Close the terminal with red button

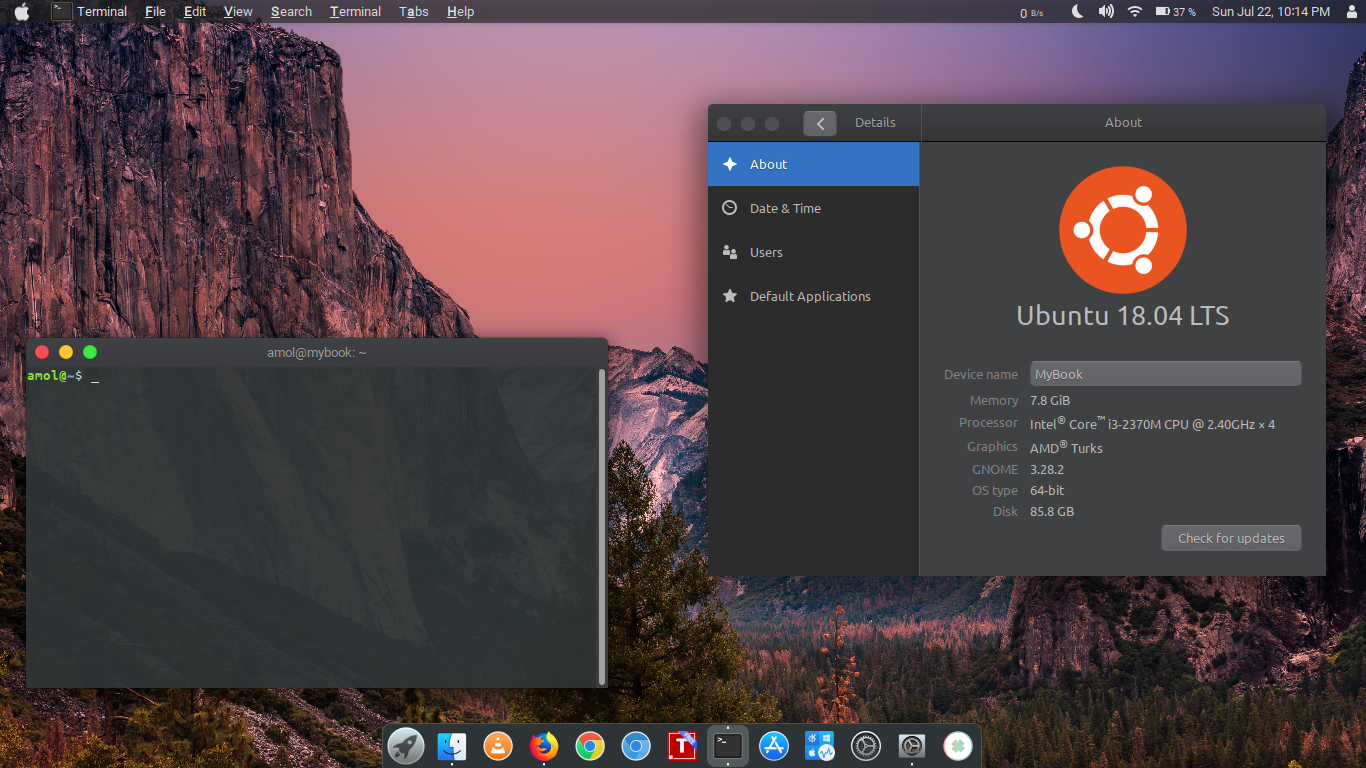click(42, 352)
